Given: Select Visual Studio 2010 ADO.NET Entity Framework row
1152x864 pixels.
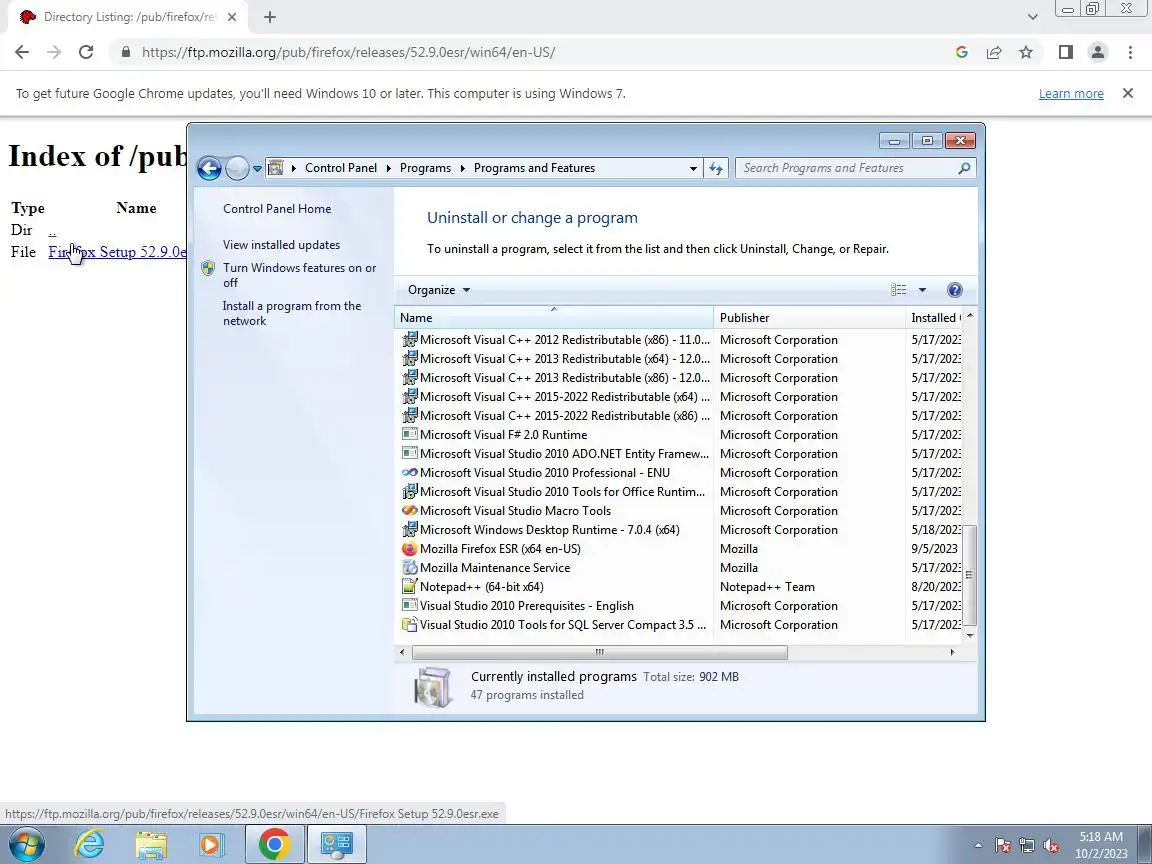Looking at the screenshot, I should pos(564,454).
